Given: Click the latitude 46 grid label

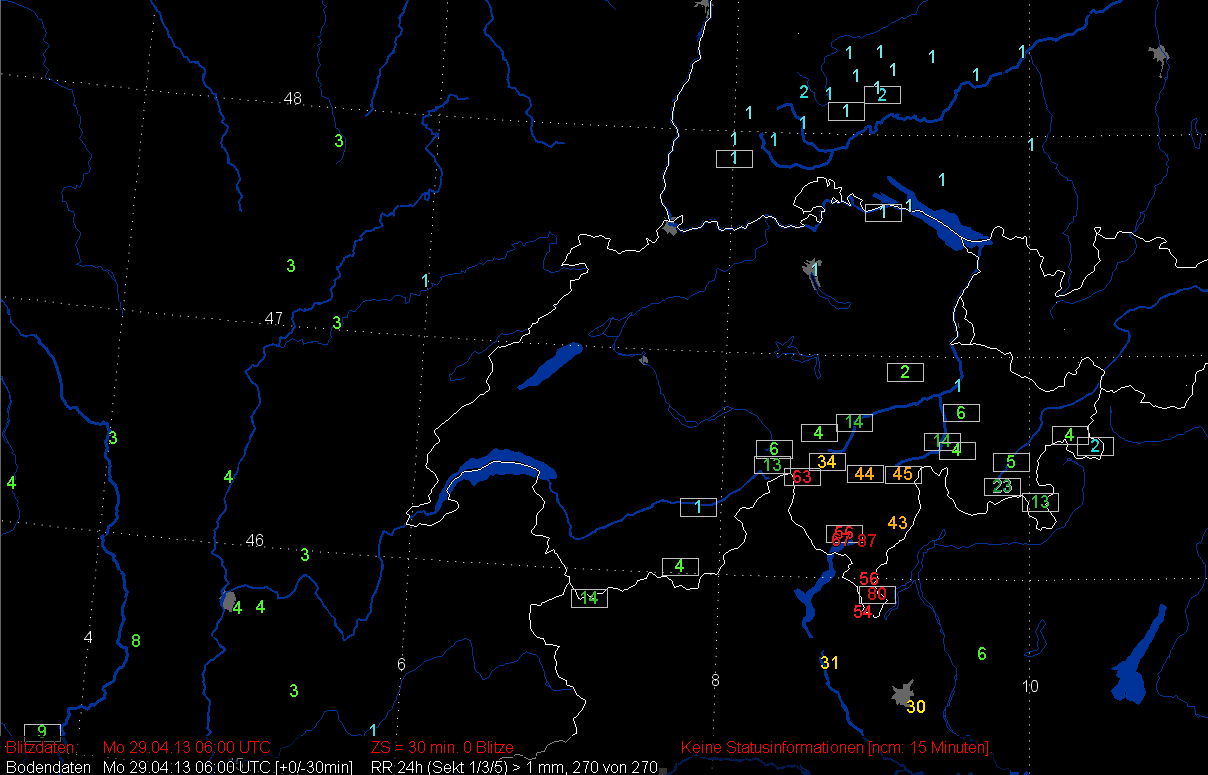Looking at the screenshot, I should [x=255, y=541].
